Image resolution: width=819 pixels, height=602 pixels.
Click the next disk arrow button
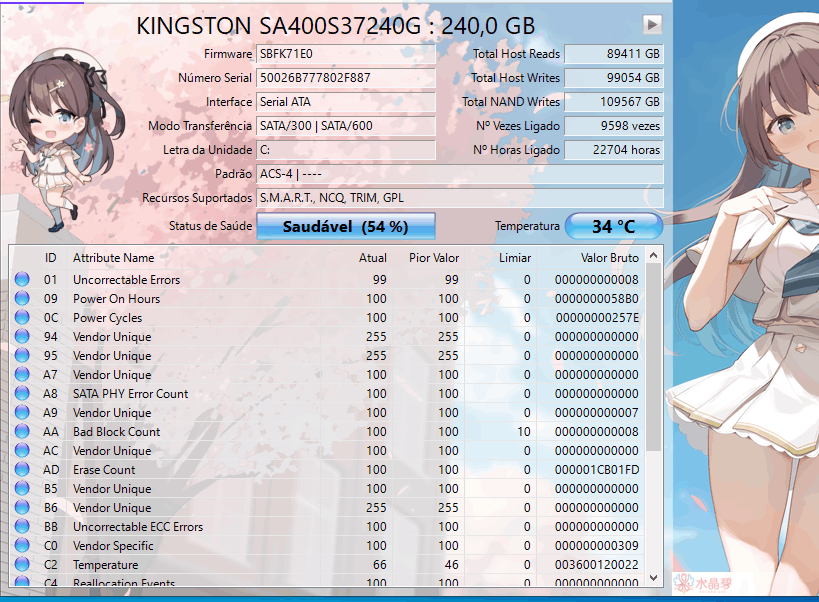652,24
